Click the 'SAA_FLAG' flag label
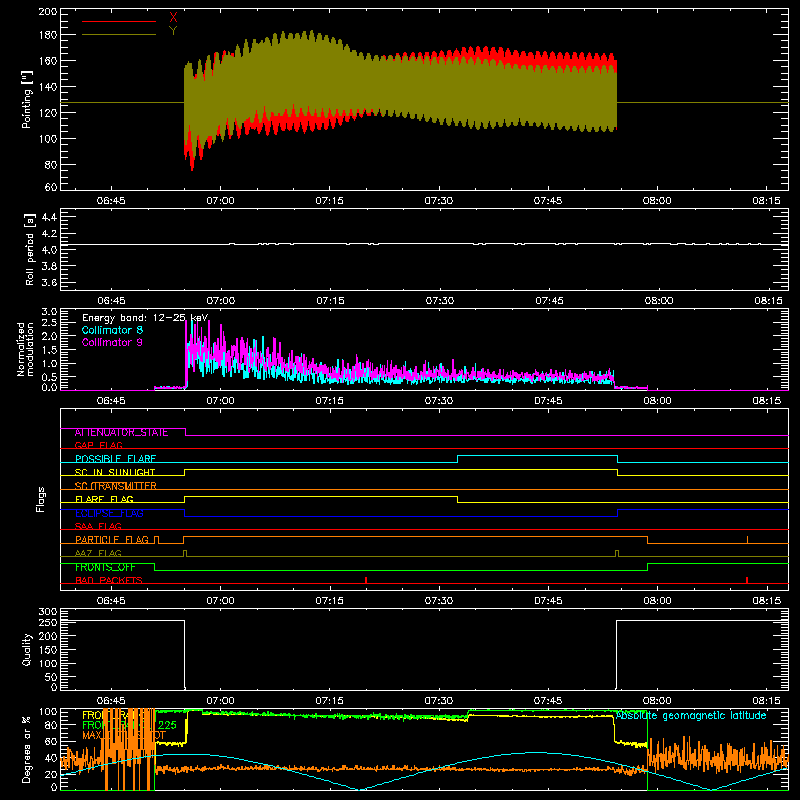The image size is (800, 800). point(98,526)
